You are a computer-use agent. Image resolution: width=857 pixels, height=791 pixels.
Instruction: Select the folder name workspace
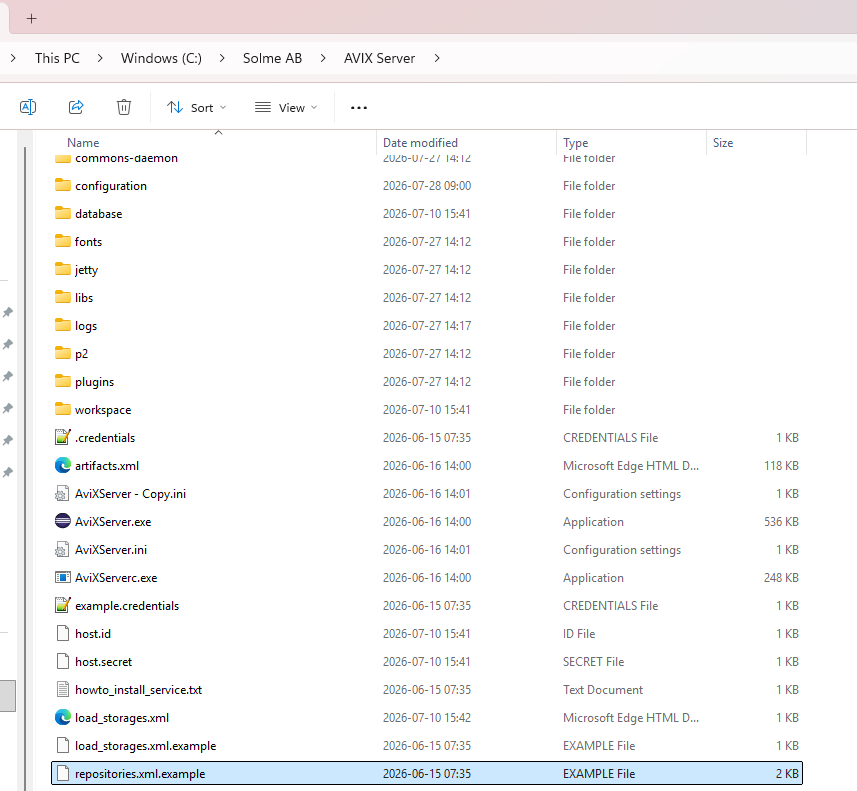[x=103, y=410]
